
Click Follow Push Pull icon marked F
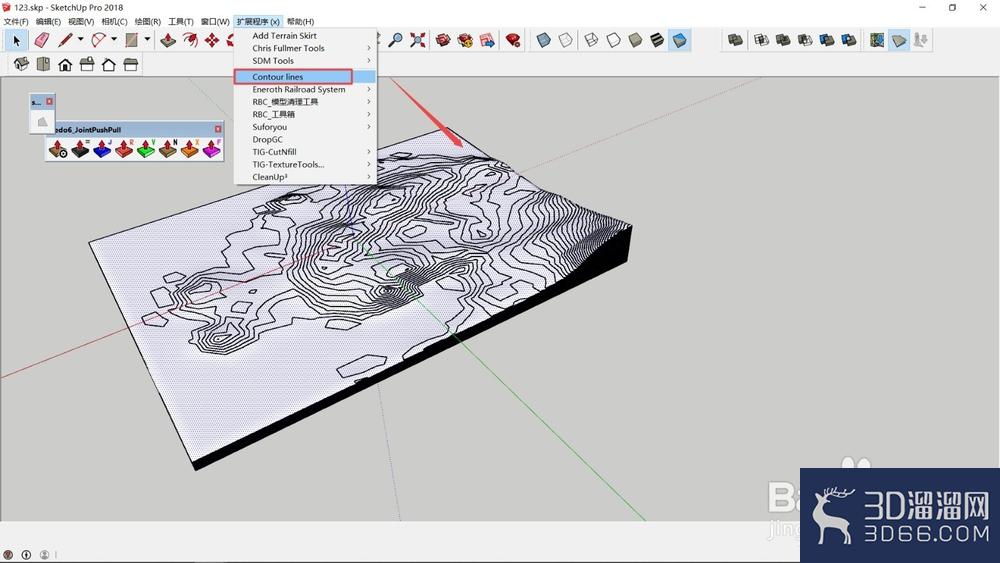pyautogui.click(x=212, y=149)
